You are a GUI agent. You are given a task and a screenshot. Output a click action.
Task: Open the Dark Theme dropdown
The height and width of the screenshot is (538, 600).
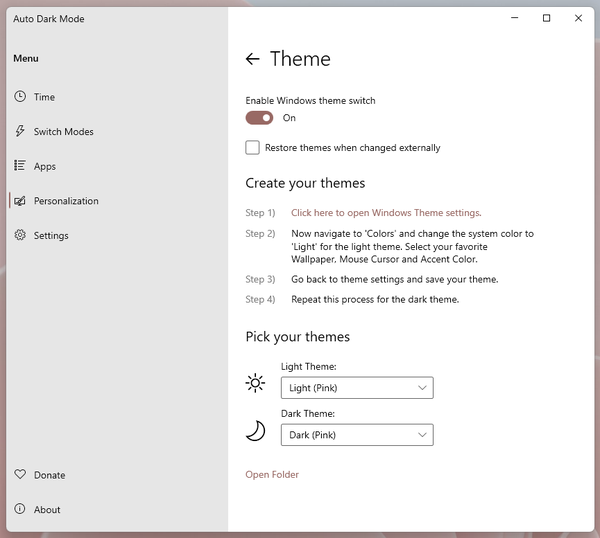coord(357,435)
